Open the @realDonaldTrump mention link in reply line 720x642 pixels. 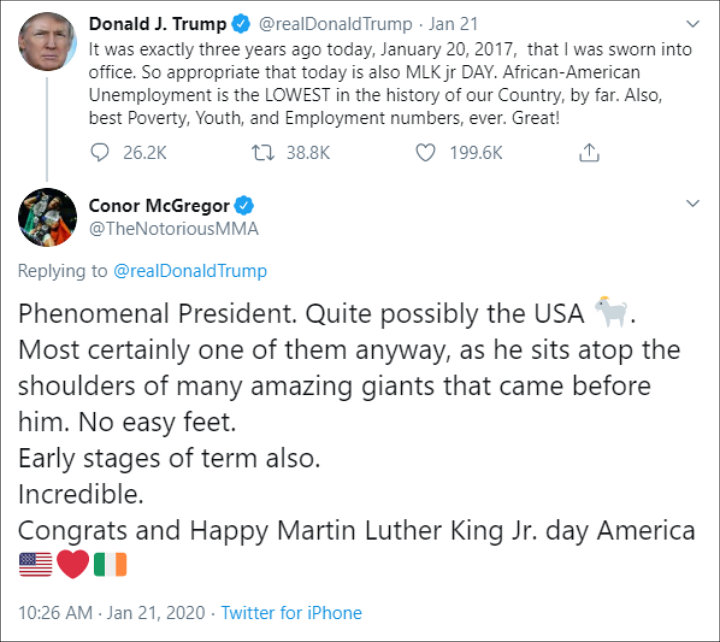(190, 271)
